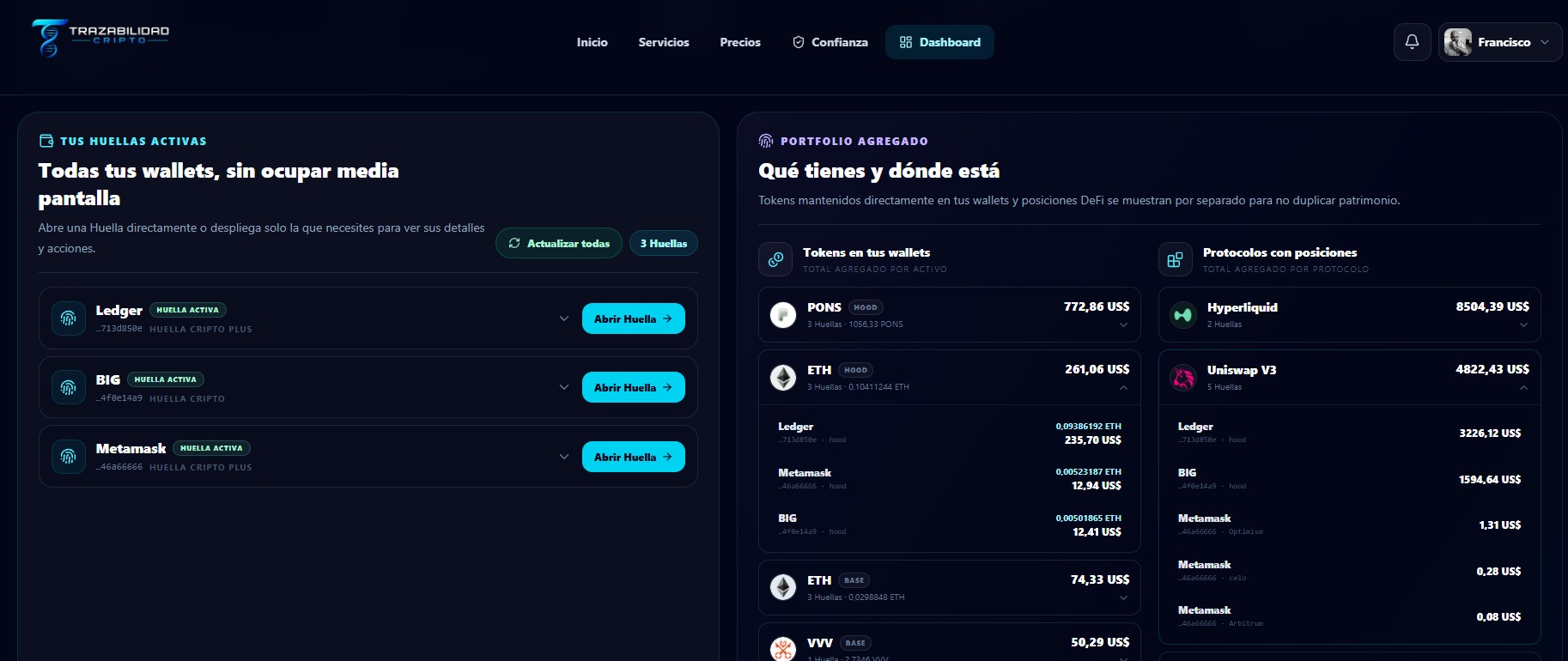
Task: Click the Hyperliquid protocol icon
Action: [1183, 315]
